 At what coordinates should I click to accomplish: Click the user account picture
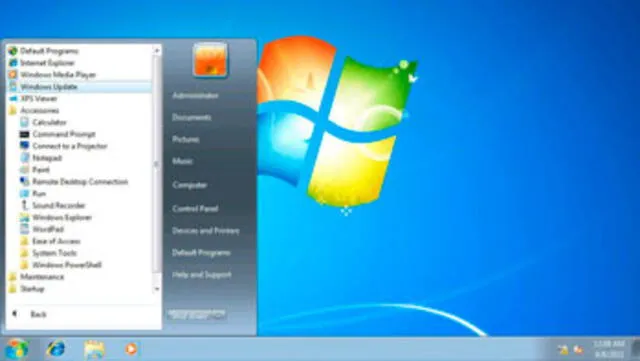pyautogui.click(x=210, y=60)
